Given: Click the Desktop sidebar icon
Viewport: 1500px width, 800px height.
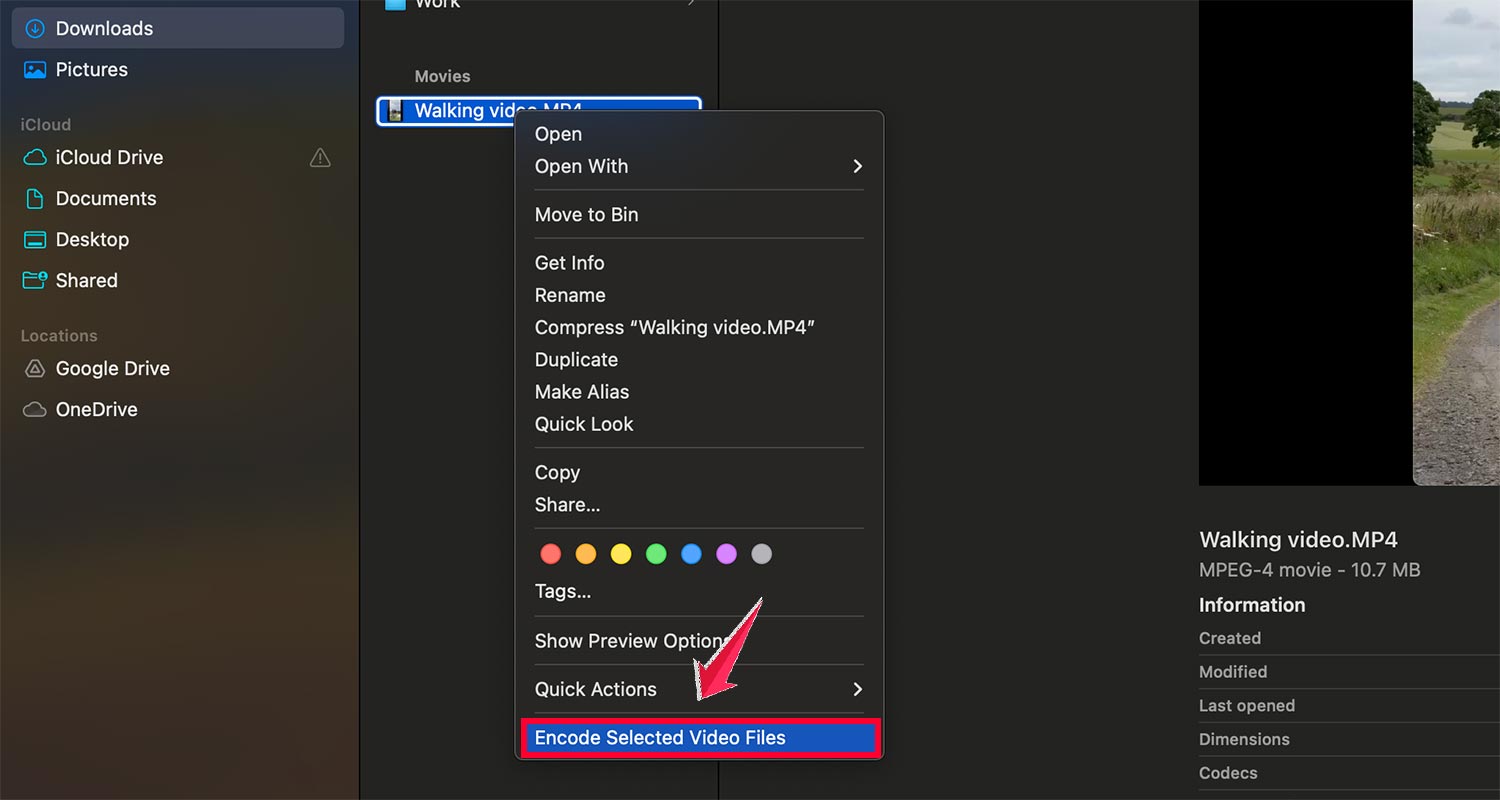Looking at the screenshot, I should pyautogui.click(x=33, y=239).
